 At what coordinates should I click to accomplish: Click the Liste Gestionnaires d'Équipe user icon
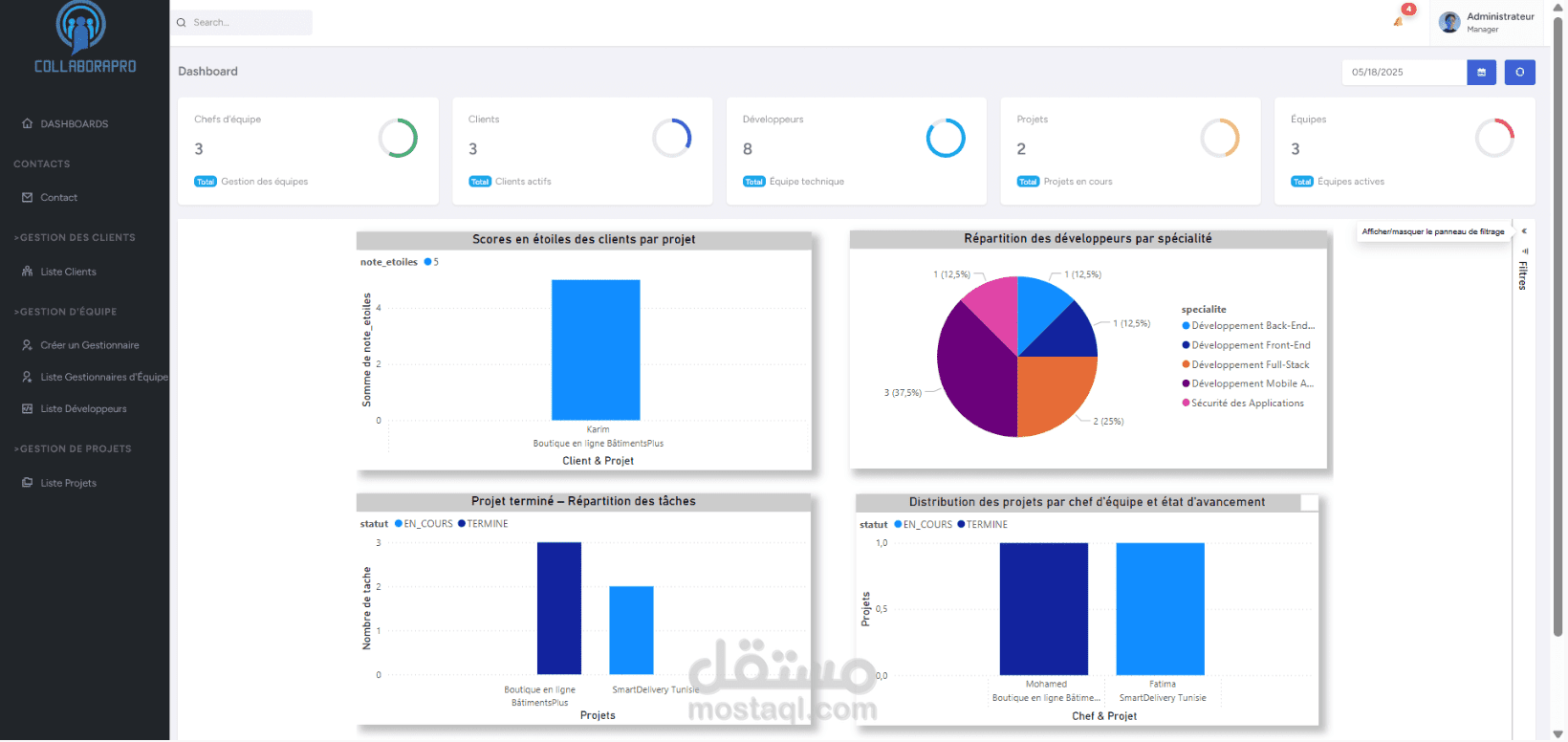click(x=27, y=377)
